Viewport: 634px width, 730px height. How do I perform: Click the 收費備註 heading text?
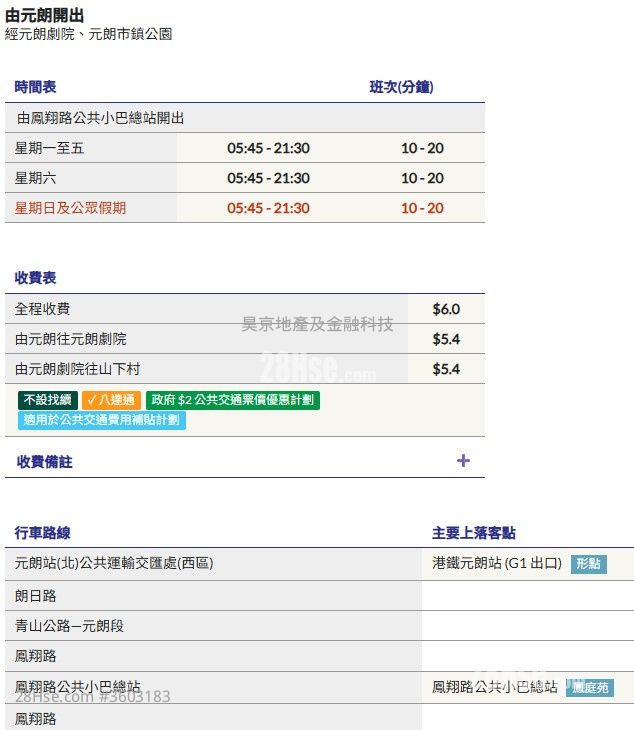coord(45,462)
